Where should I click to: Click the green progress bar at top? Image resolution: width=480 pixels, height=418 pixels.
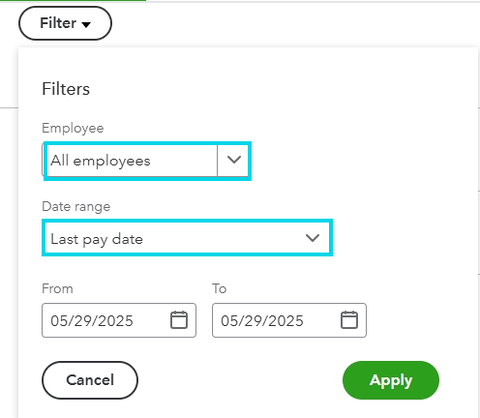click(x=73, y=1)
